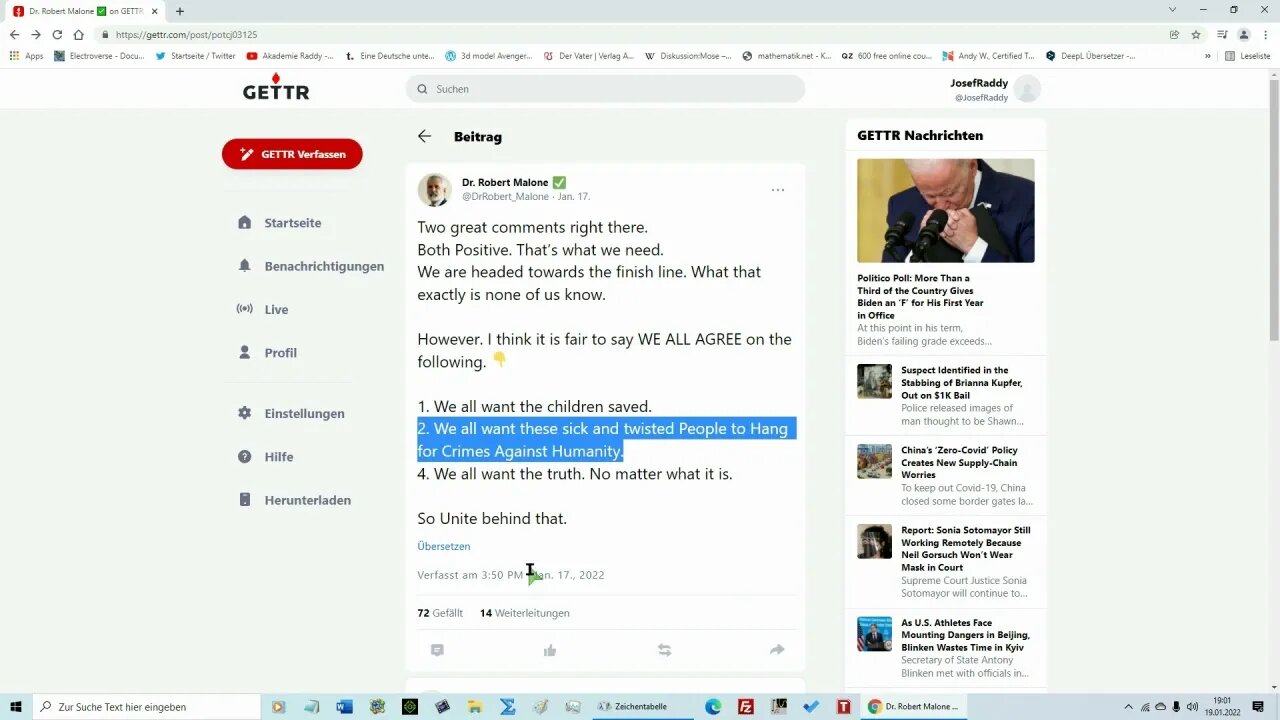The image size is (1280, 720).
Task: Click the Chrome address bar URL
Action: coord(187,35)
